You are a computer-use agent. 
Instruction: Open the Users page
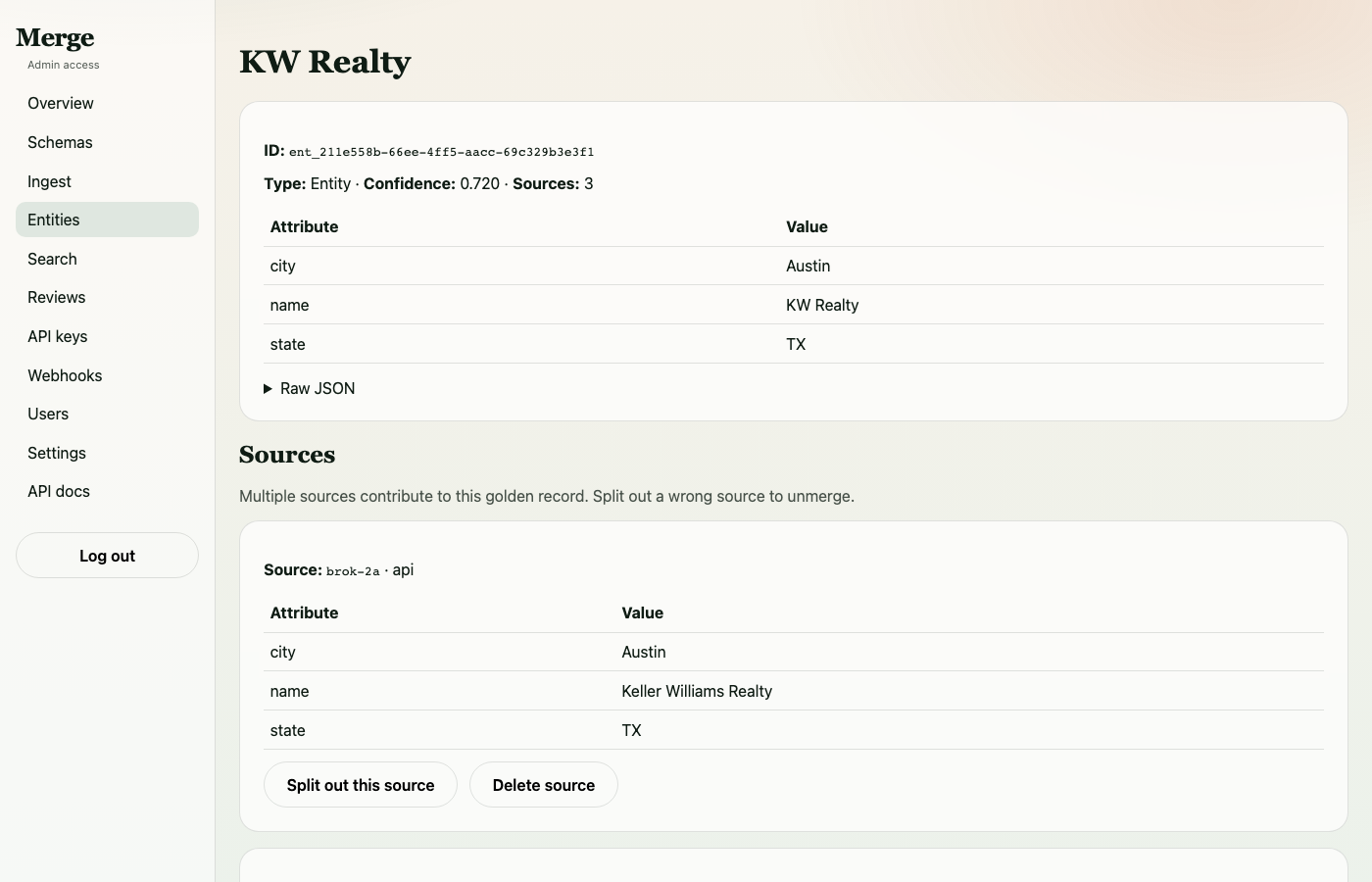tap(107, 414)
